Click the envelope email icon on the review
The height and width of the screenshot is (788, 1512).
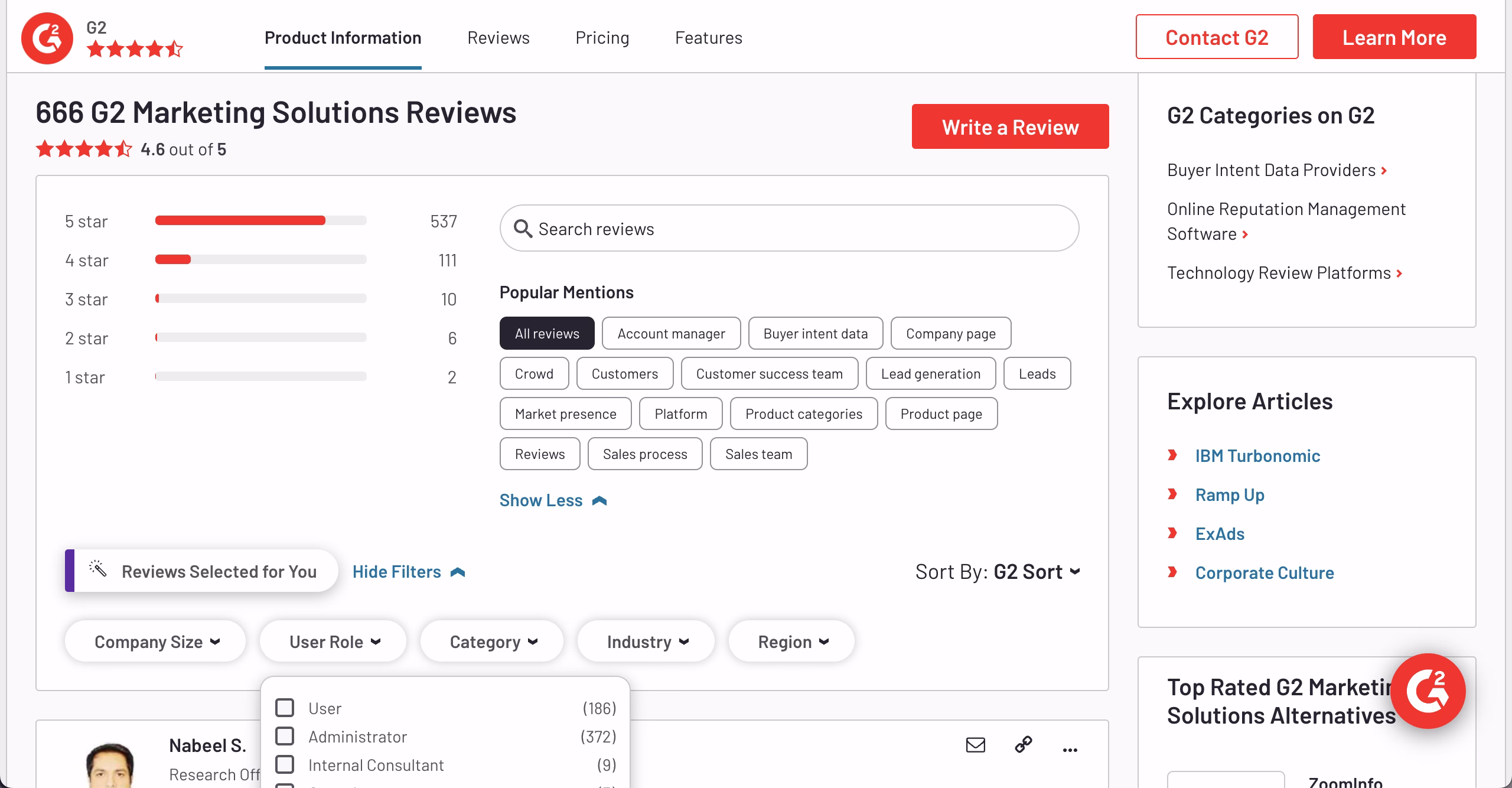click(975, 745)
